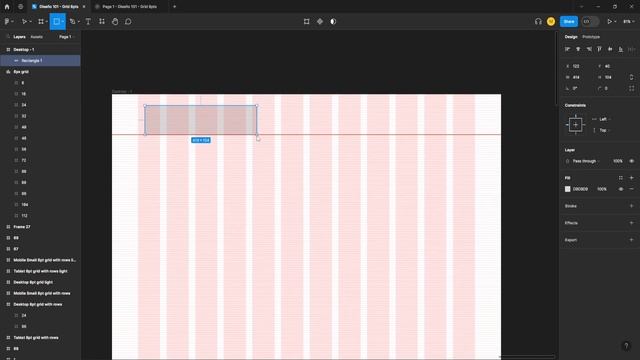This screenshot has width=640, height=360.
Task: Open the help question mark button
Action: tap(626, 346)
